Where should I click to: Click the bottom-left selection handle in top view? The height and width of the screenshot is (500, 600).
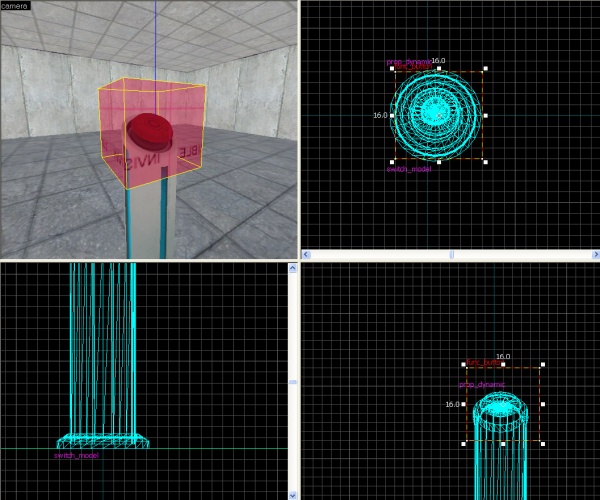(392, 162)
